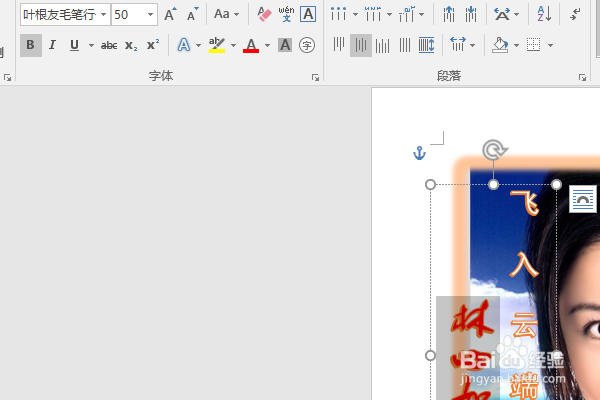Expand line spacing dropdown arrow
Viewport: 600px width, 400px height.
point(473,45)
